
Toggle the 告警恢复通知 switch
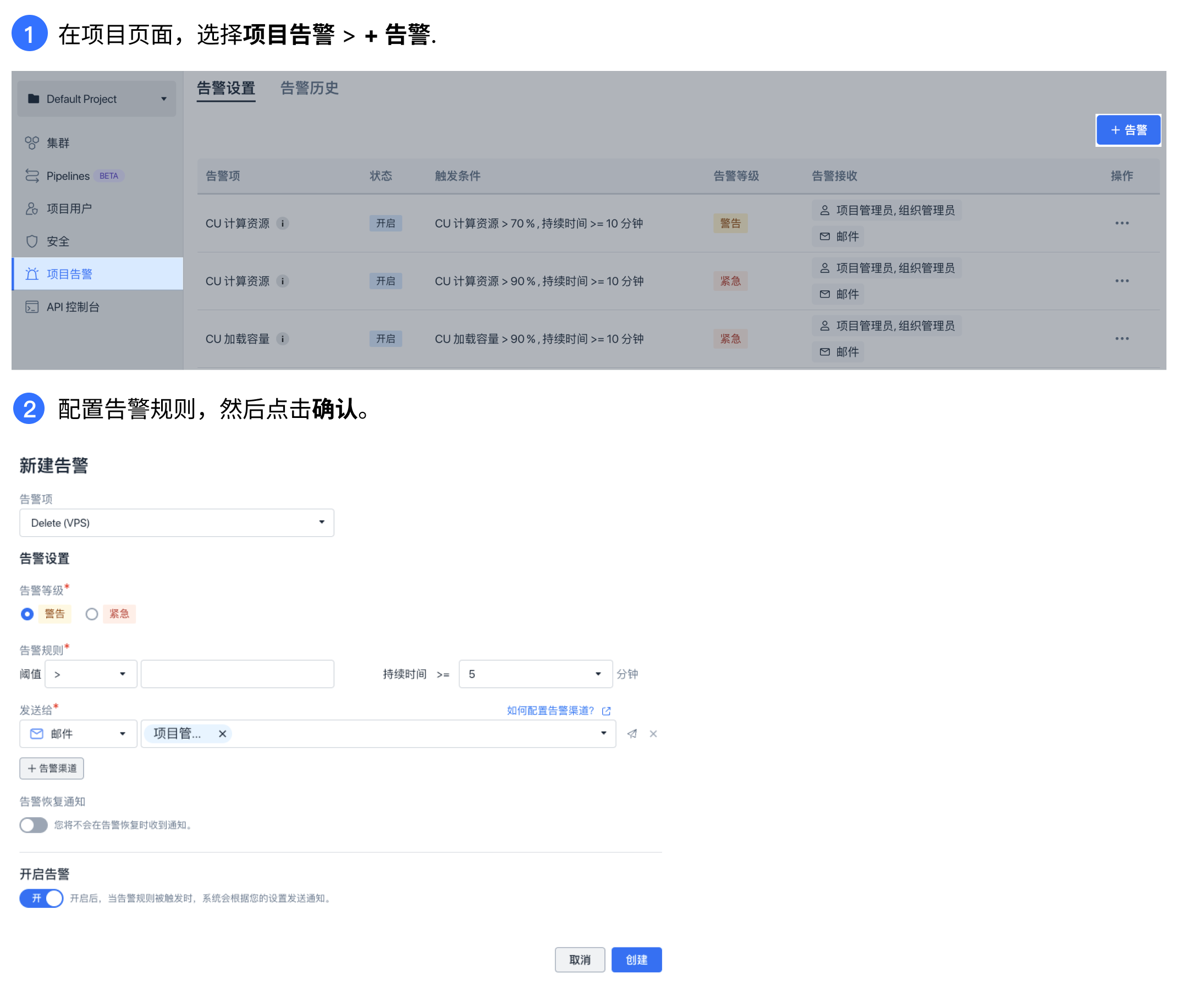coord(34,825)
